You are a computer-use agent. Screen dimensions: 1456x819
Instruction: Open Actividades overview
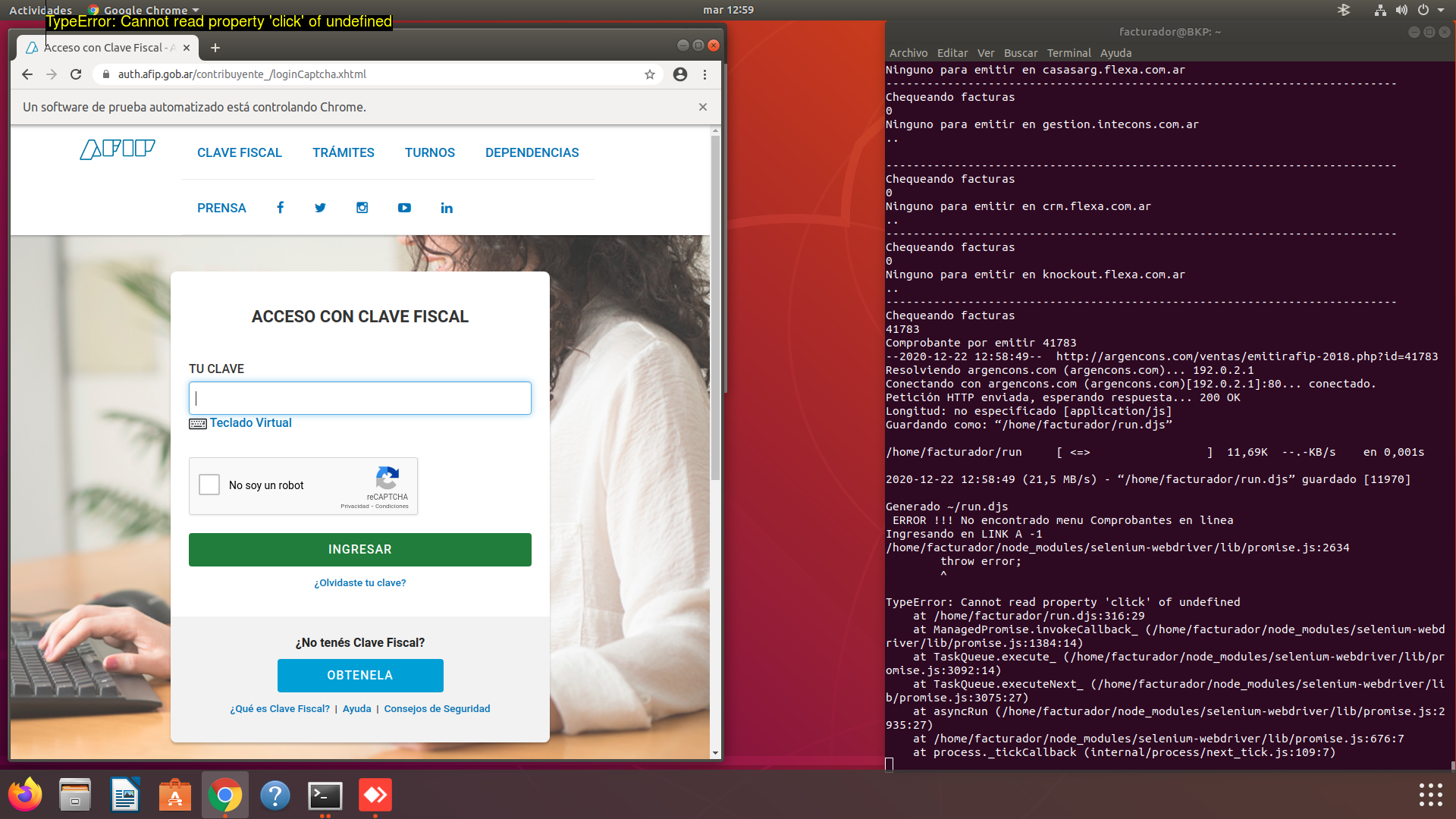(40, 10)
